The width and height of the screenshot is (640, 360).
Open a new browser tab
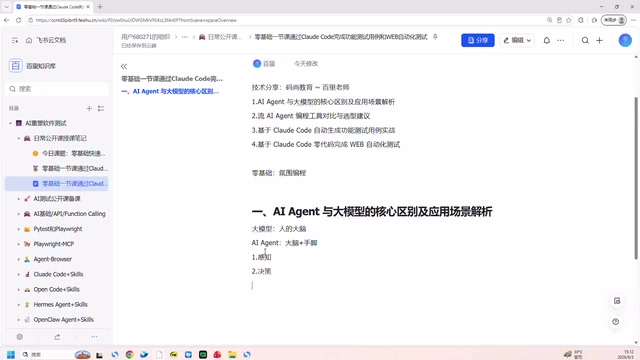point(100,7)
